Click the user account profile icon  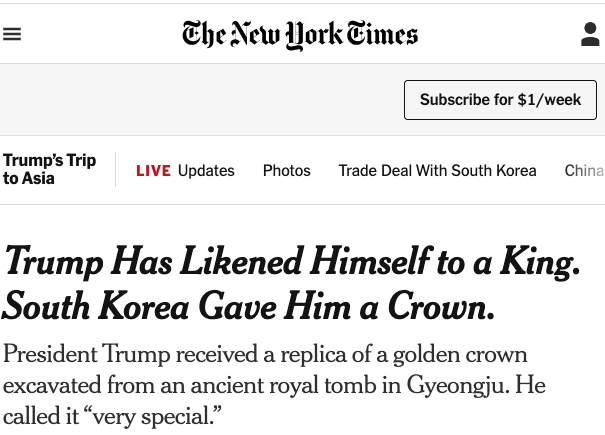pos(590,35)
